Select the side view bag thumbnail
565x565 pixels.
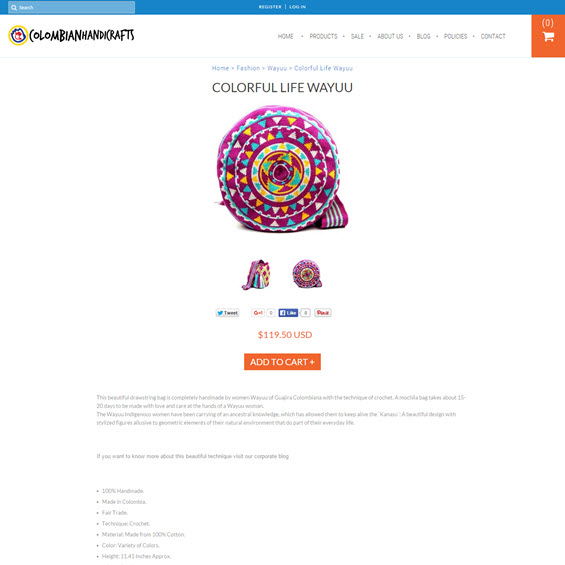(257, 275)
